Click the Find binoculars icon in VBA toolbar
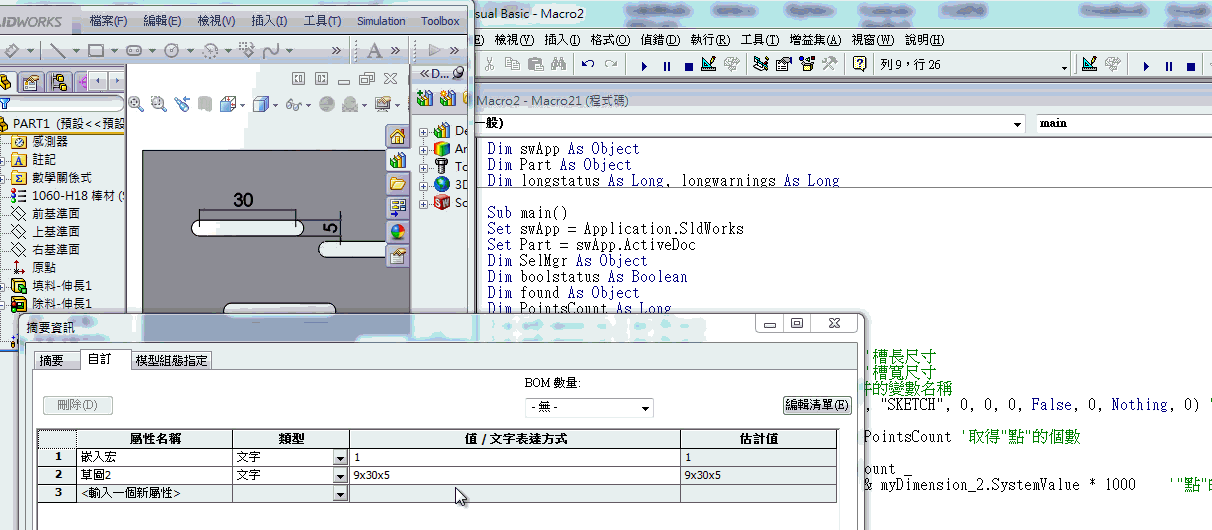Screen dimensions: 1212x530 pos(558,65)
